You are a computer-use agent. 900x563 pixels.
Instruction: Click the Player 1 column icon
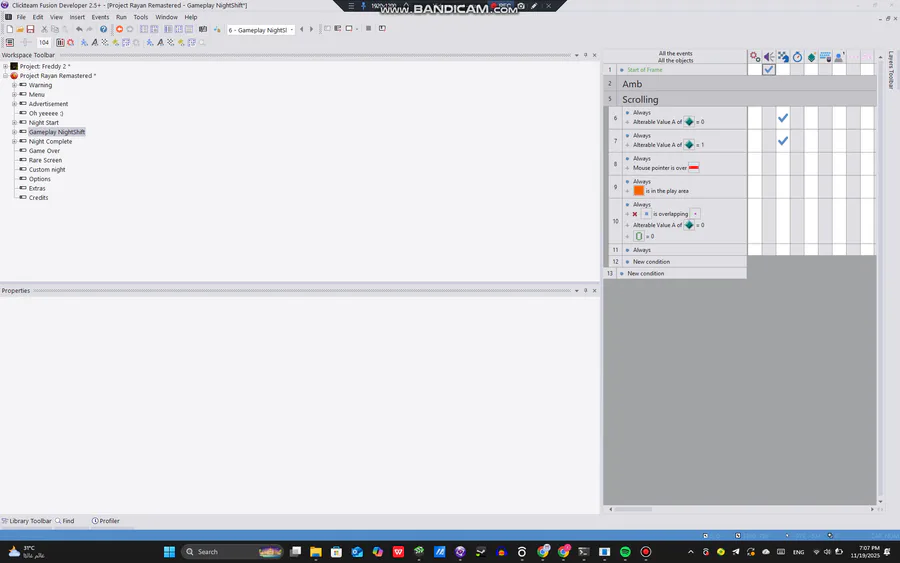coord(839,57)
